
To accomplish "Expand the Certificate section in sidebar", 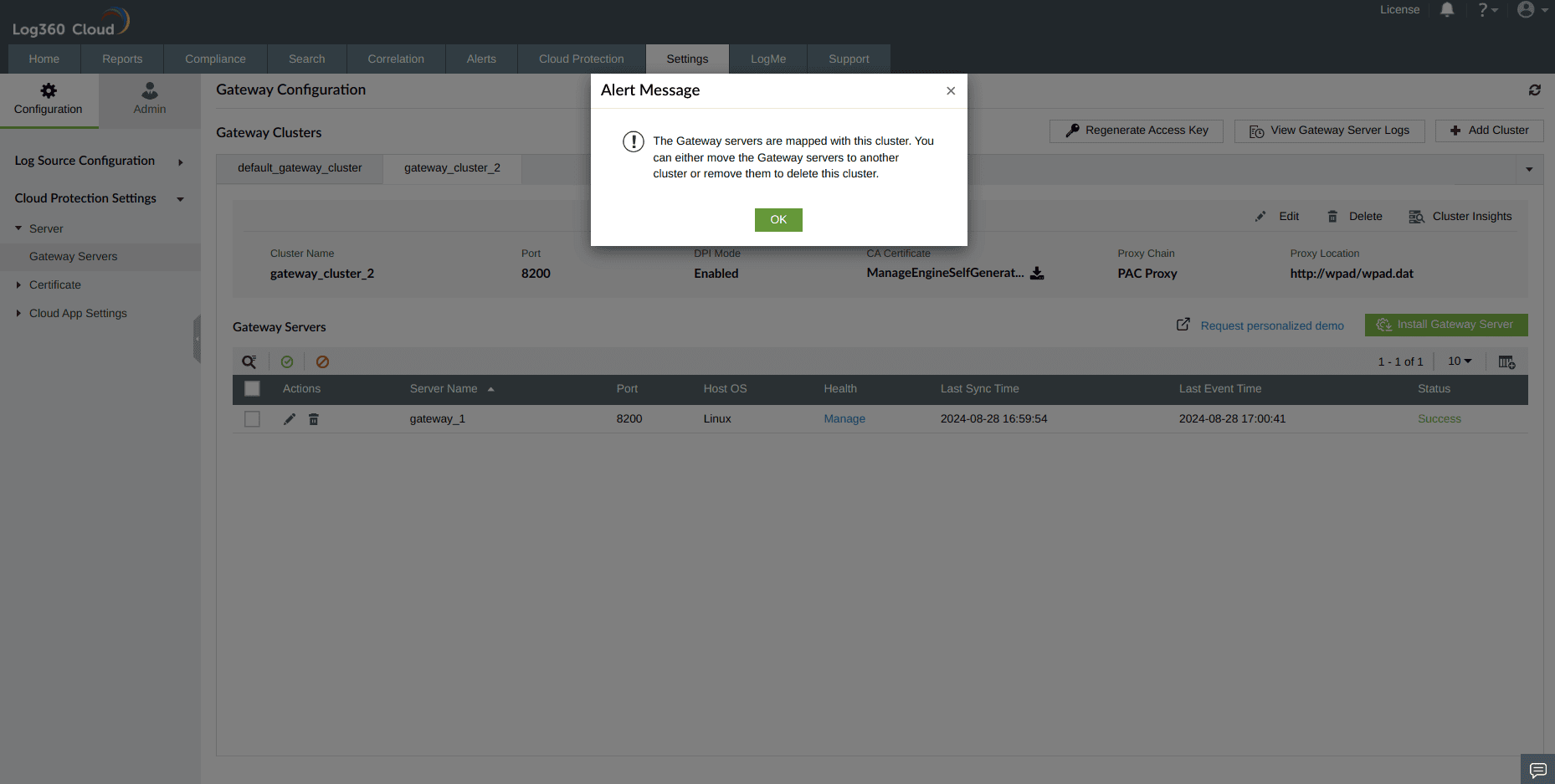I will pos(19,284).
